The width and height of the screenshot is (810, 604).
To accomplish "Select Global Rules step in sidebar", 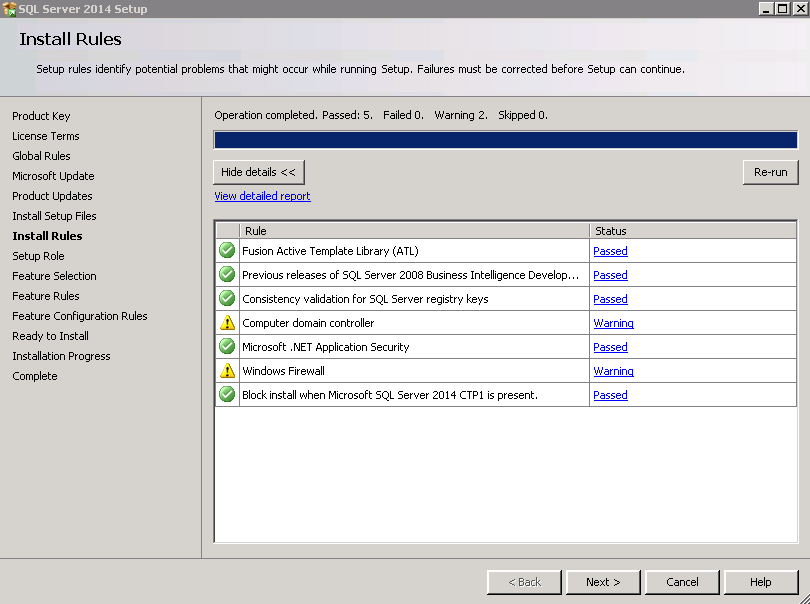I will click(41, 156).
